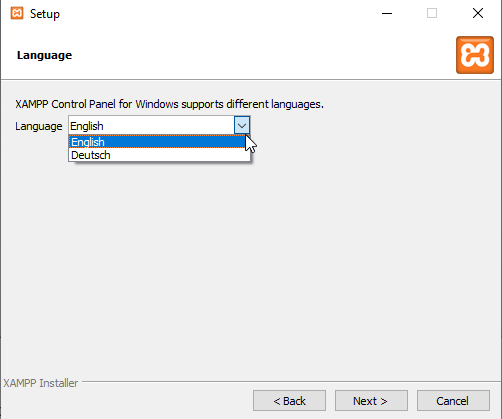Viewport: 502px width, 419px height.
Task: Click the 'XAMPP Control Panel for Windows' description
Action: [x=169, y=104]
